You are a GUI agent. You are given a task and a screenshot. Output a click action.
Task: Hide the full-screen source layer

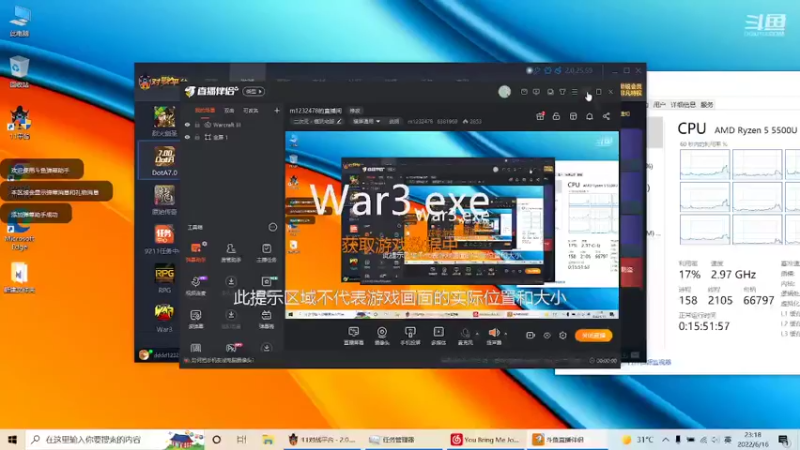pyautogui.click(x=187, y=137)
